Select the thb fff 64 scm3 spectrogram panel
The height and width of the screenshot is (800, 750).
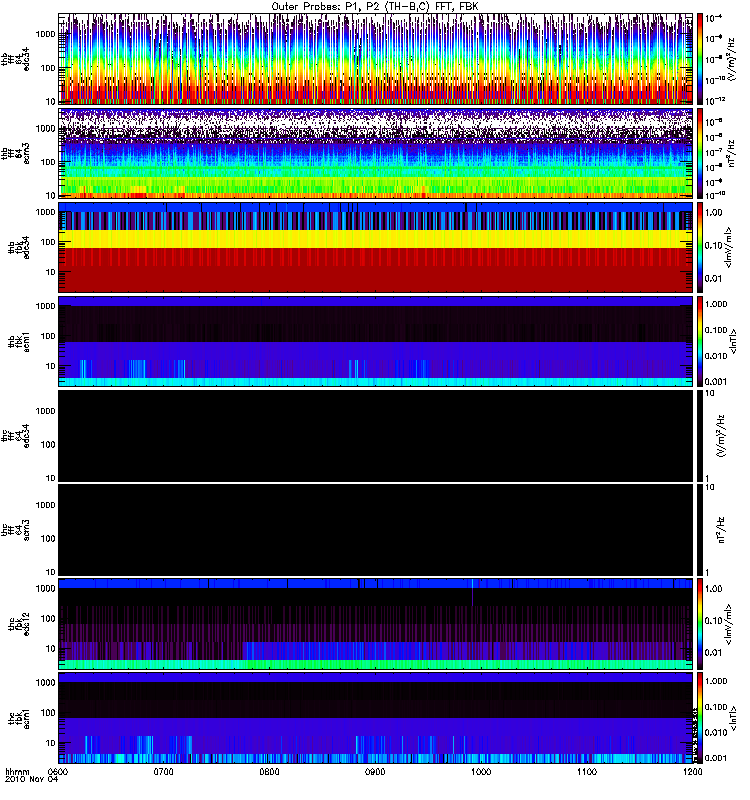pos(376,153)
